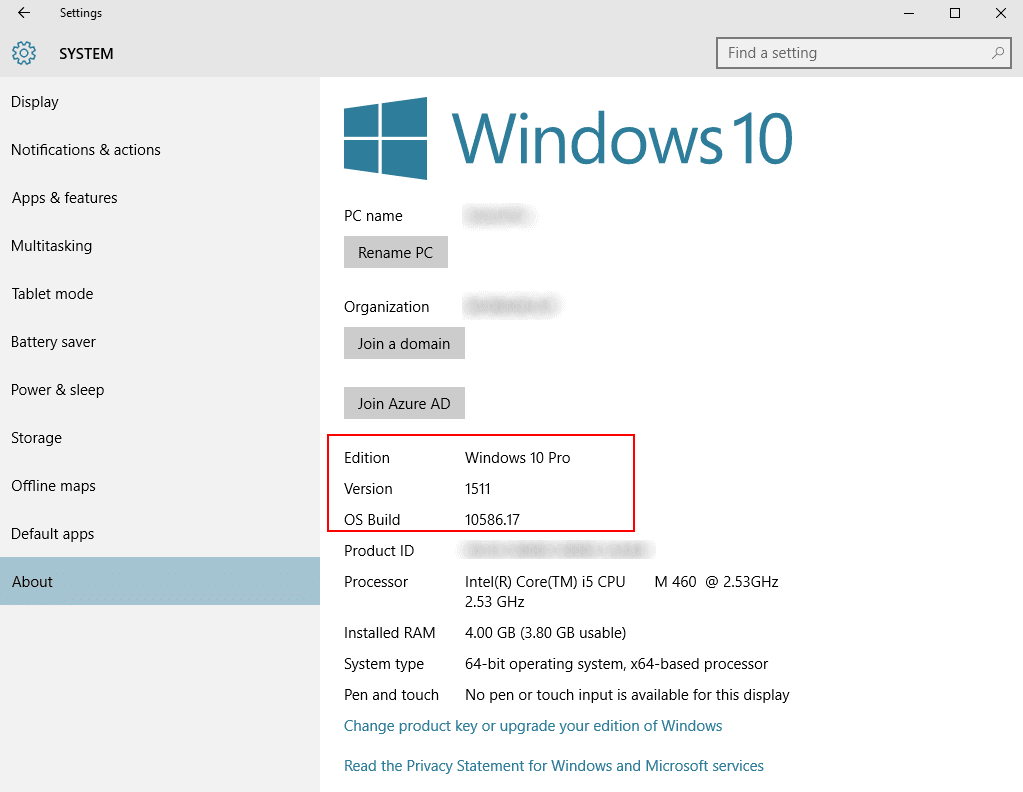Select Default apps in sidebar
The image size is (1023, 792).
click(x=160, y=534)
